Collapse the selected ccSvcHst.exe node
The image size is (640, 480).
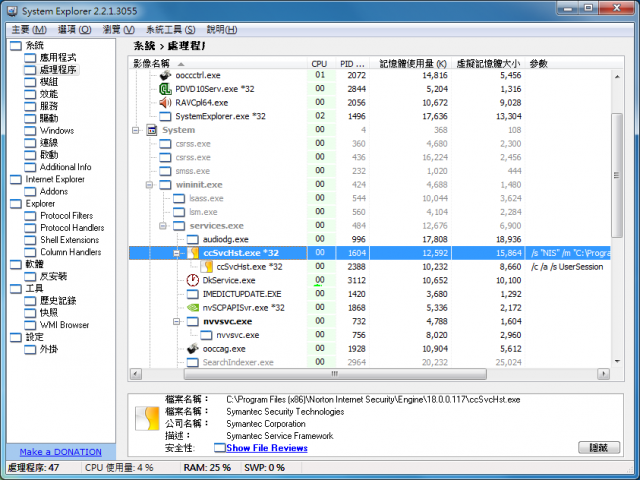(x=176, y=253)
